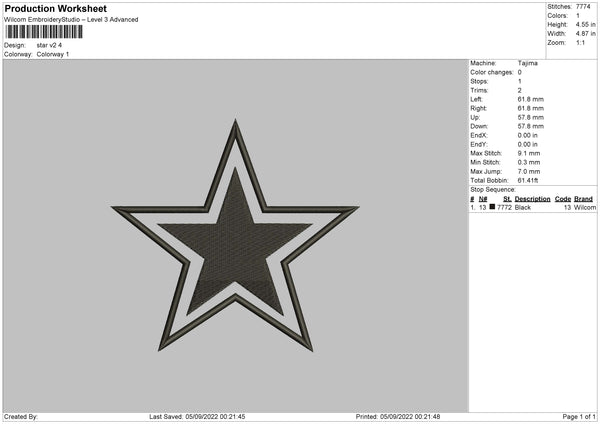Click the Up value '57.8 mm'
The height and width of the screenshot is (424, 600).
530,117
